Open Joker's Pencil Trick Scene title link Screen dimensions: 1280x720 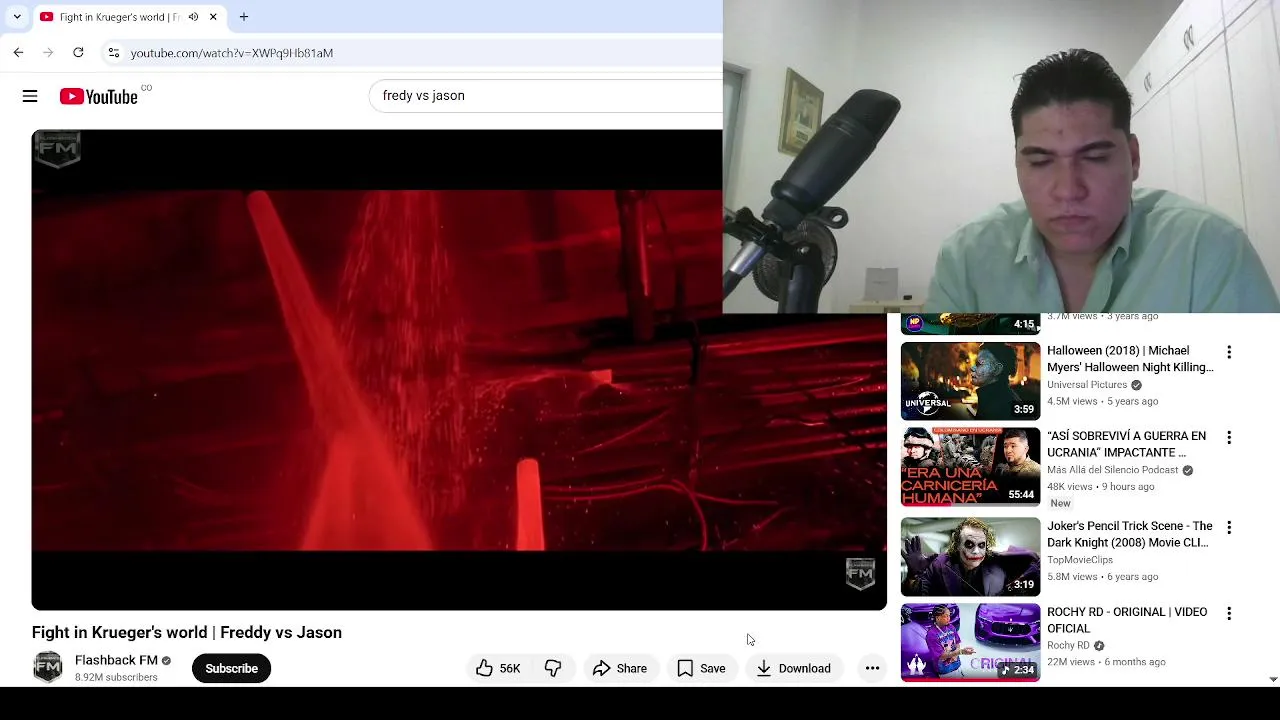pyautogui.click(x=1130, y=534)
